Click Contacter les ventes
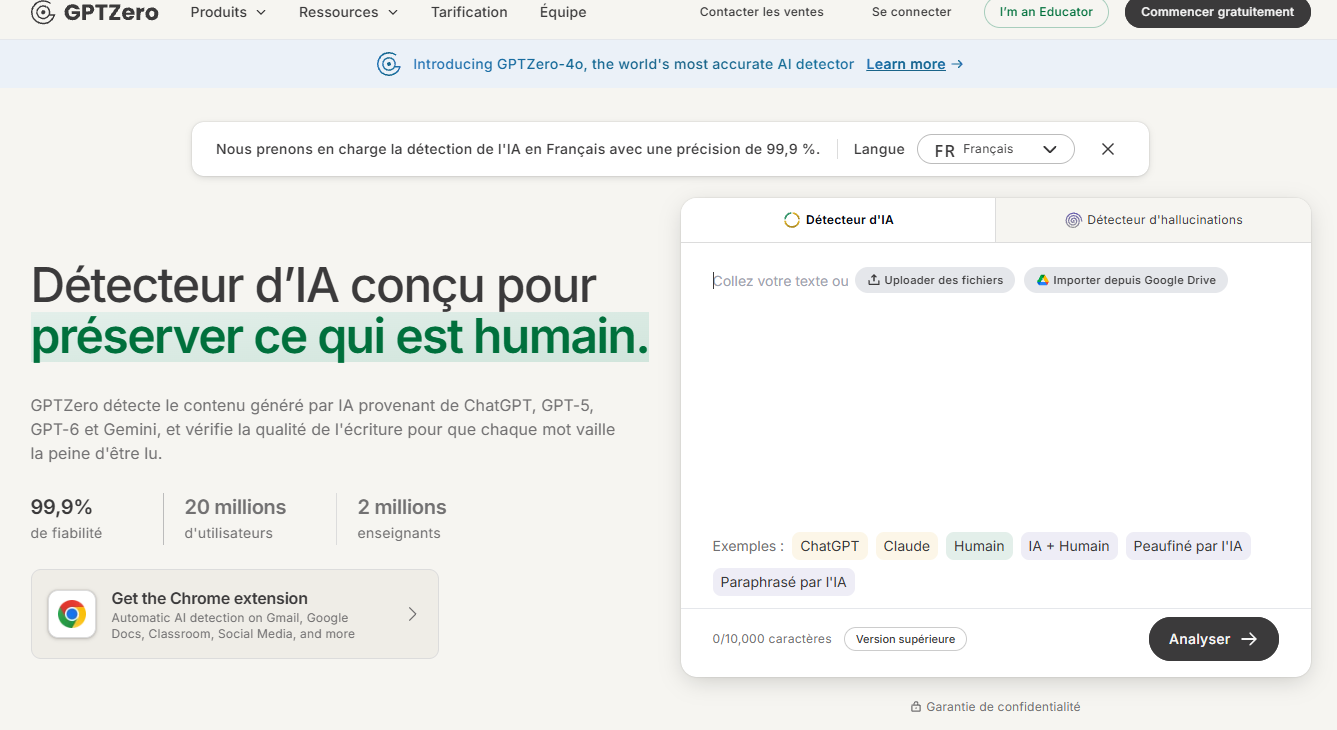The width and height of the screenshot is (1337, 730). (x=762, y=12)
